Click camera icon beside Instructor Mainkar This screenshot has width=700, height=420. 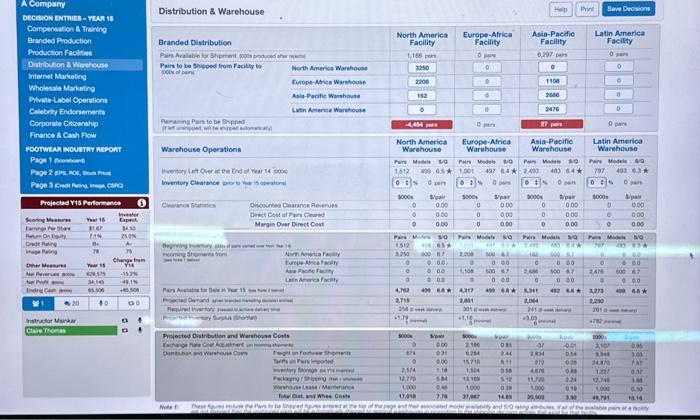[125, 320]
